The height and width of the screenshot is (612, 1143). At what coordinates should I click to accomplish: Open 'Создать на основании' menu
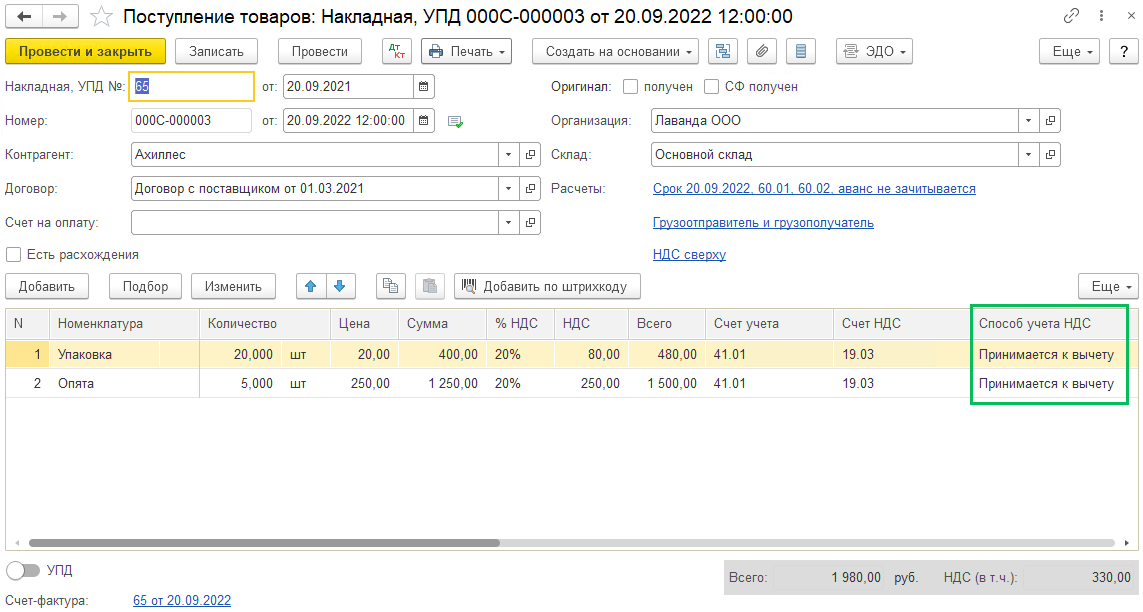tap(615, 51)
